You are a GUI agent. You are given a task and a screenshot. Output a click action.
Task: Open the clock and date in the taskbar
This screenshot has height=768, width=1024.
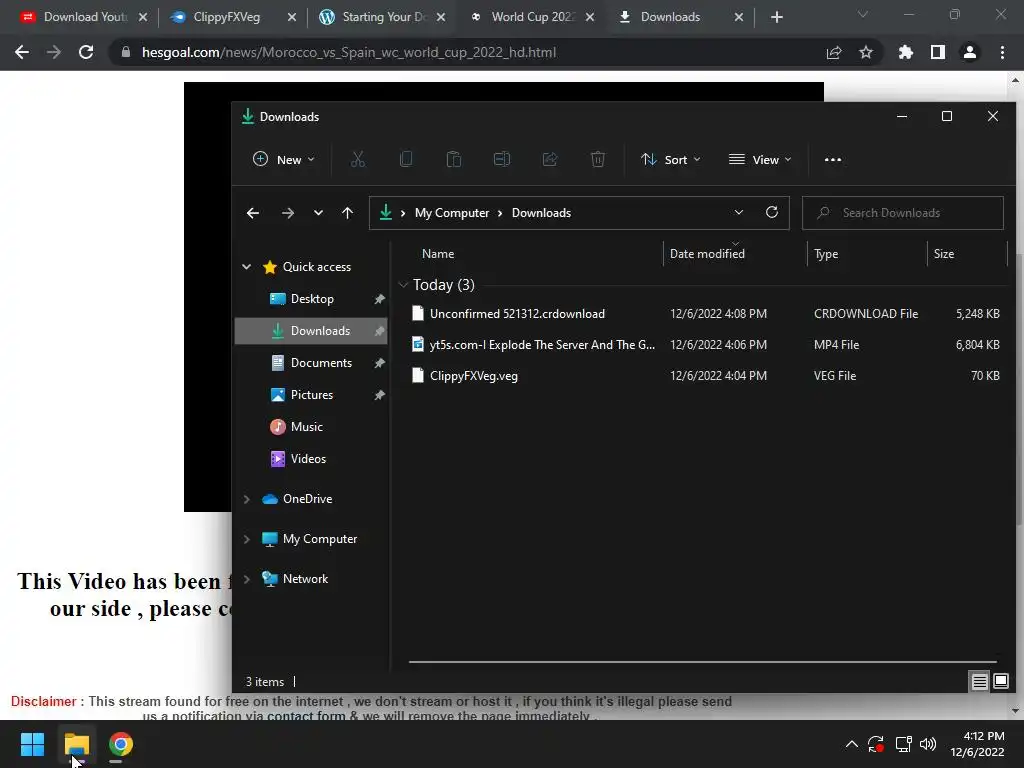[977, 744]
